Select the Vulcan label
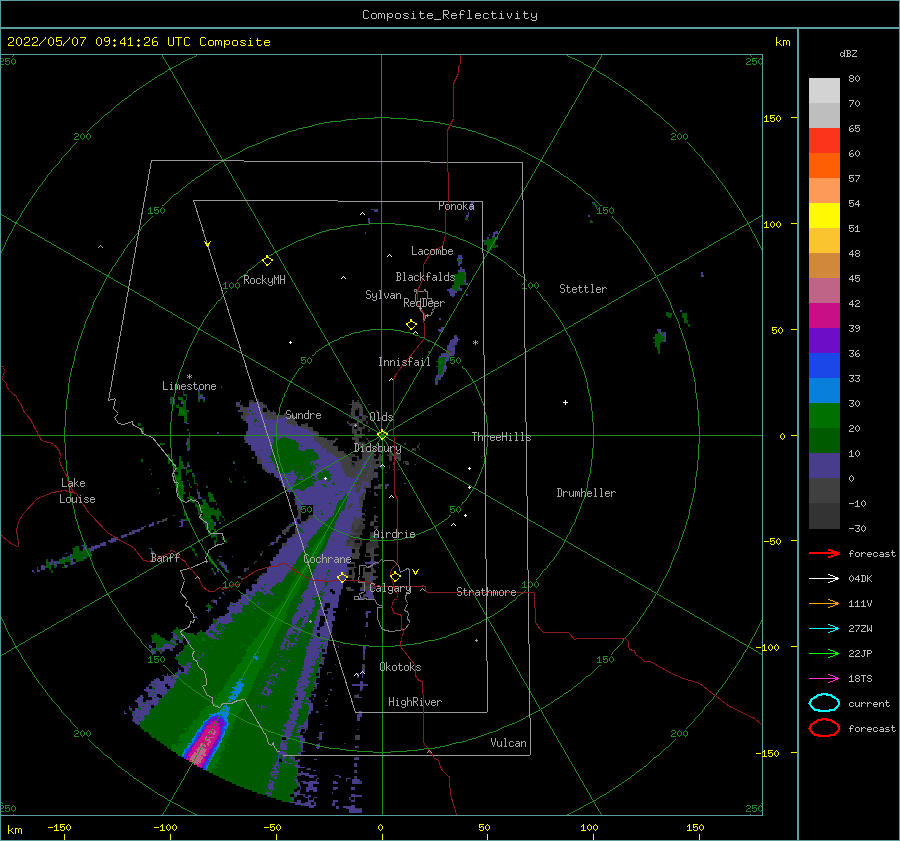 click(x=508, y=743)
